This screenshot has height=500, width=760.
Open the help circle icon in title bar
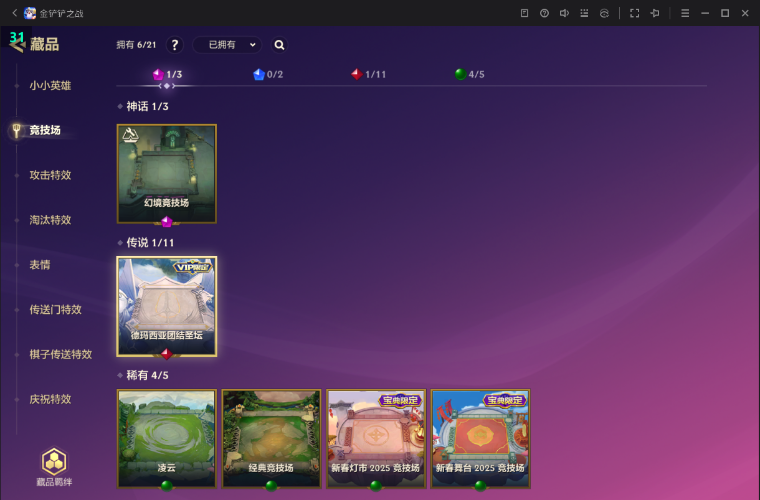544,13
